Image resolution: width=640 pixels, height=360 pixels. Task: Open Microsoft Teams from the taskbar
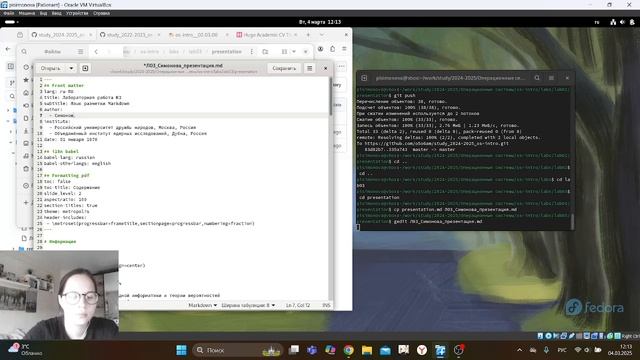[x=312, y=350]
